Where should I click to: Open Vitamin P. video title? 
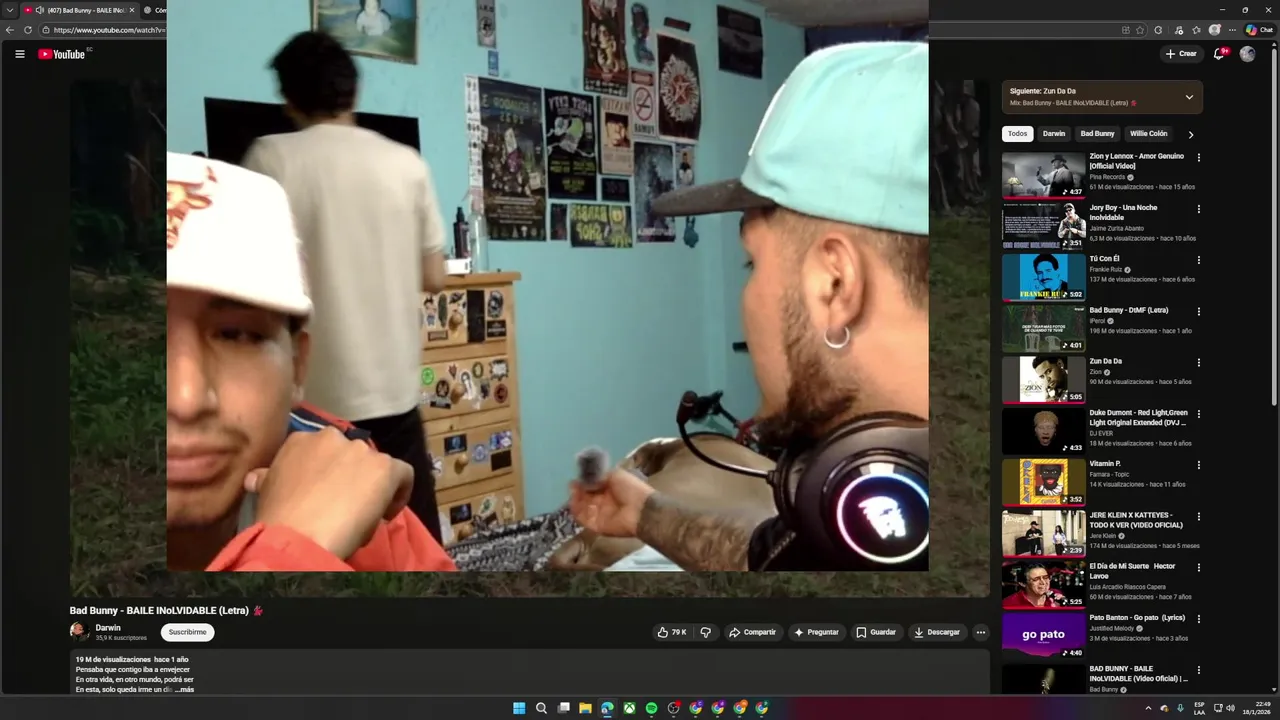[1105, 464]
